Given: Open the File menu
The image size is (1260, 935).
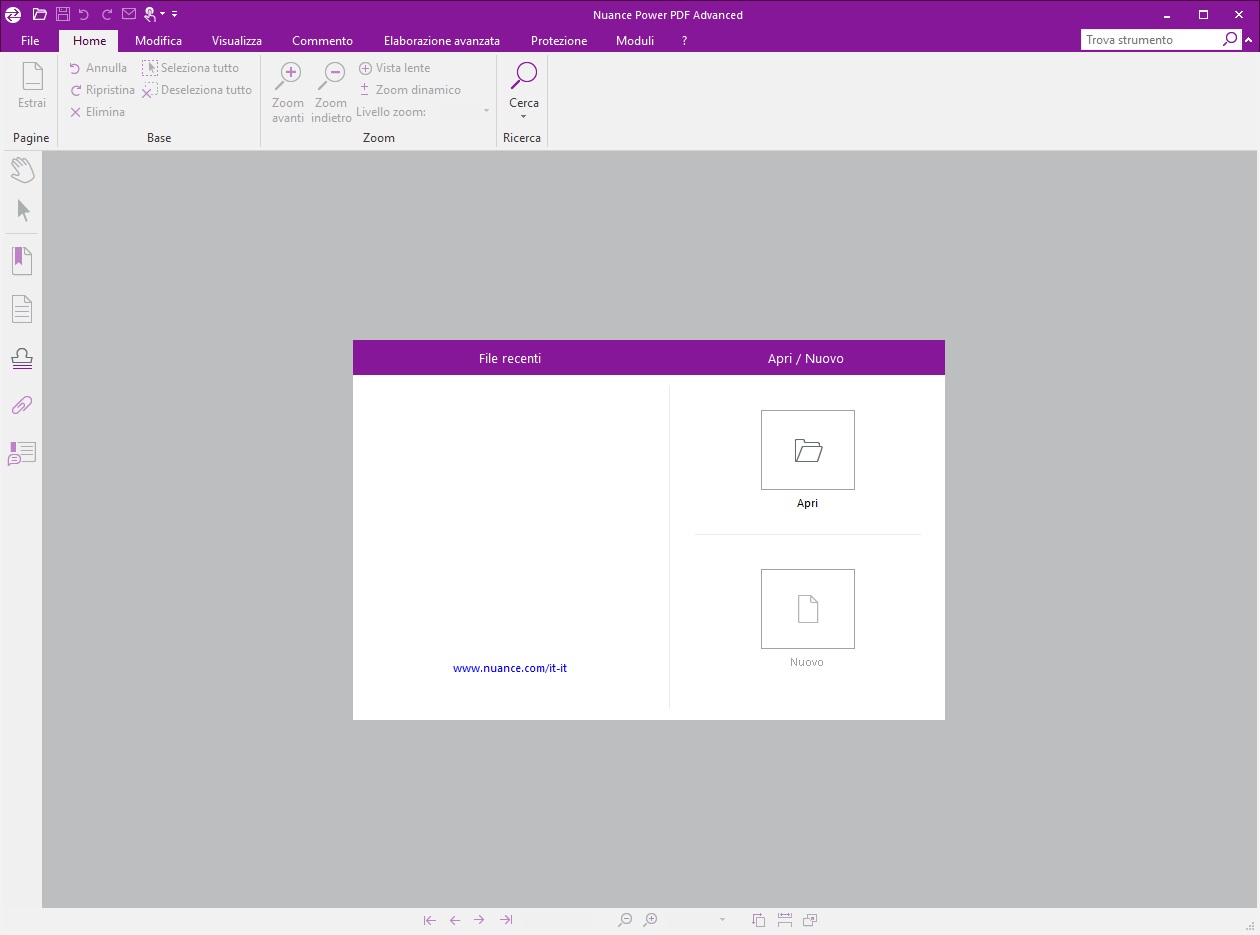Looking at the screenshot, I should pyautogui.click(x=30, y=41).
